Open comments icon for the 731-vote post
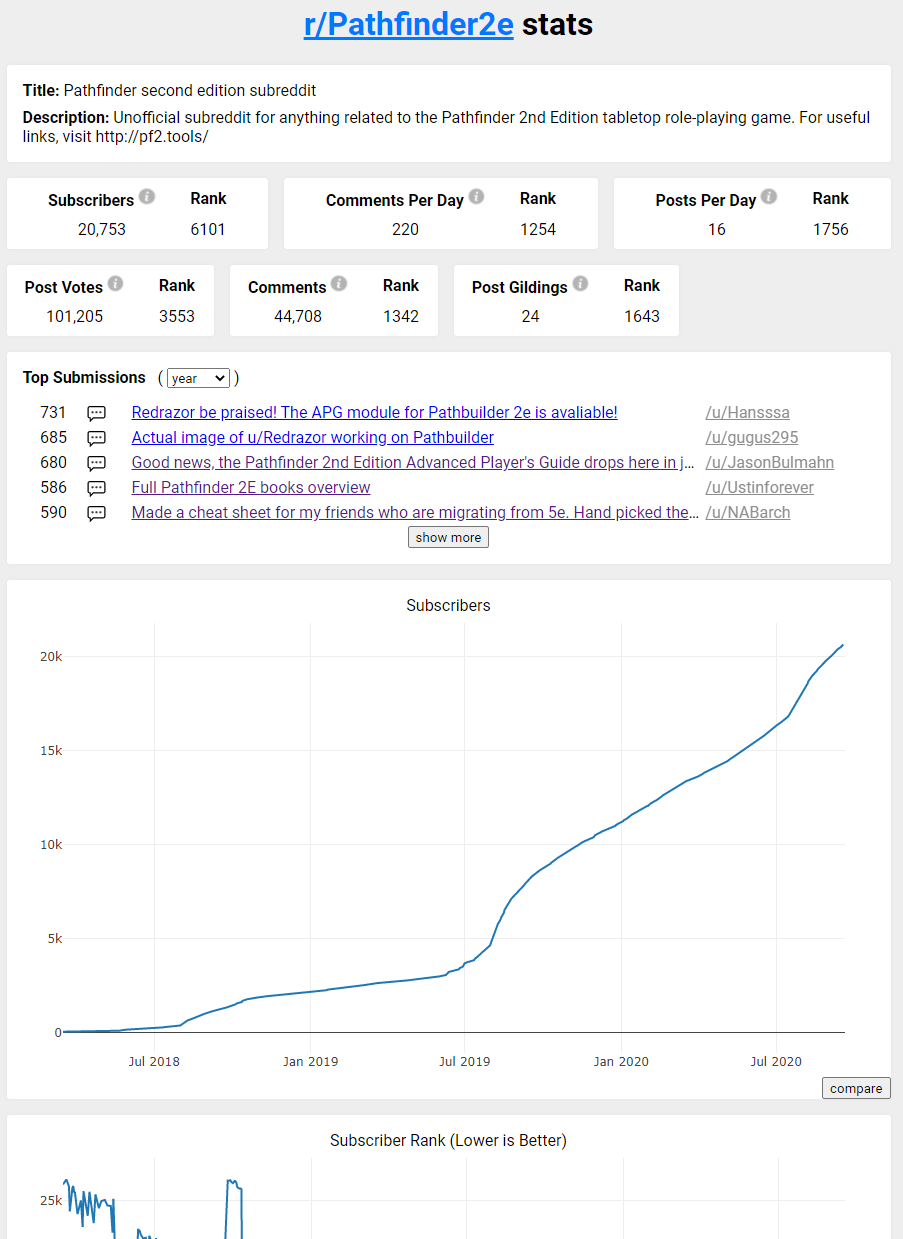 click(x=96, y=413)
